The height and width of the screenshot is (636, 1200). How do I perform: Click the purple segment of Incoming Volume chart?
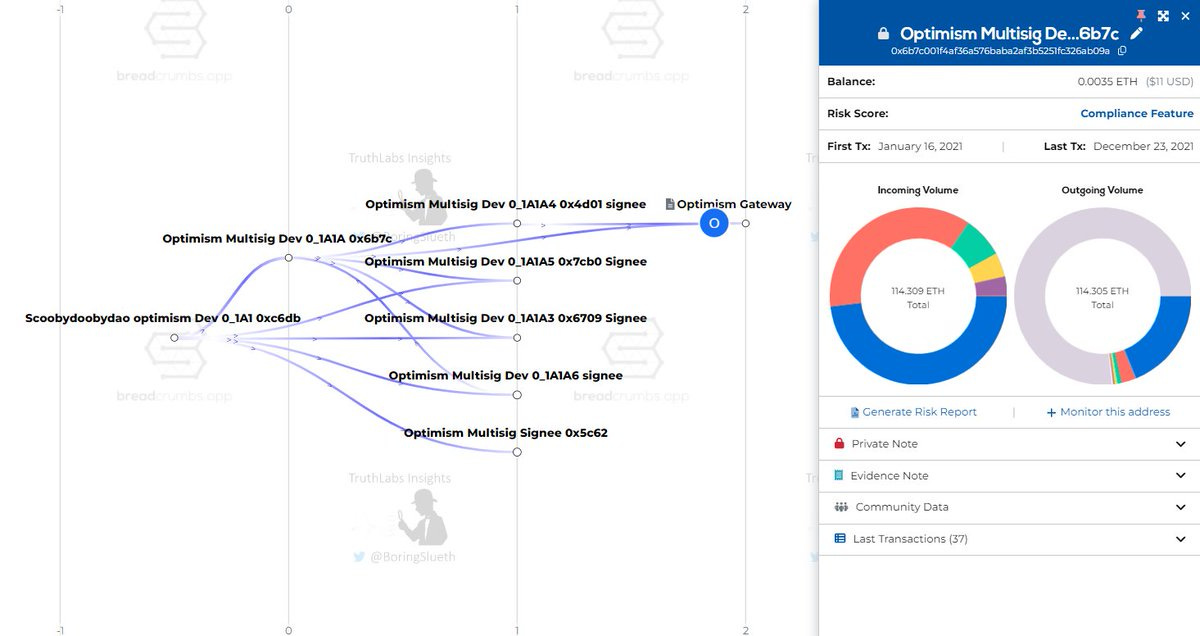pos(993,288)
